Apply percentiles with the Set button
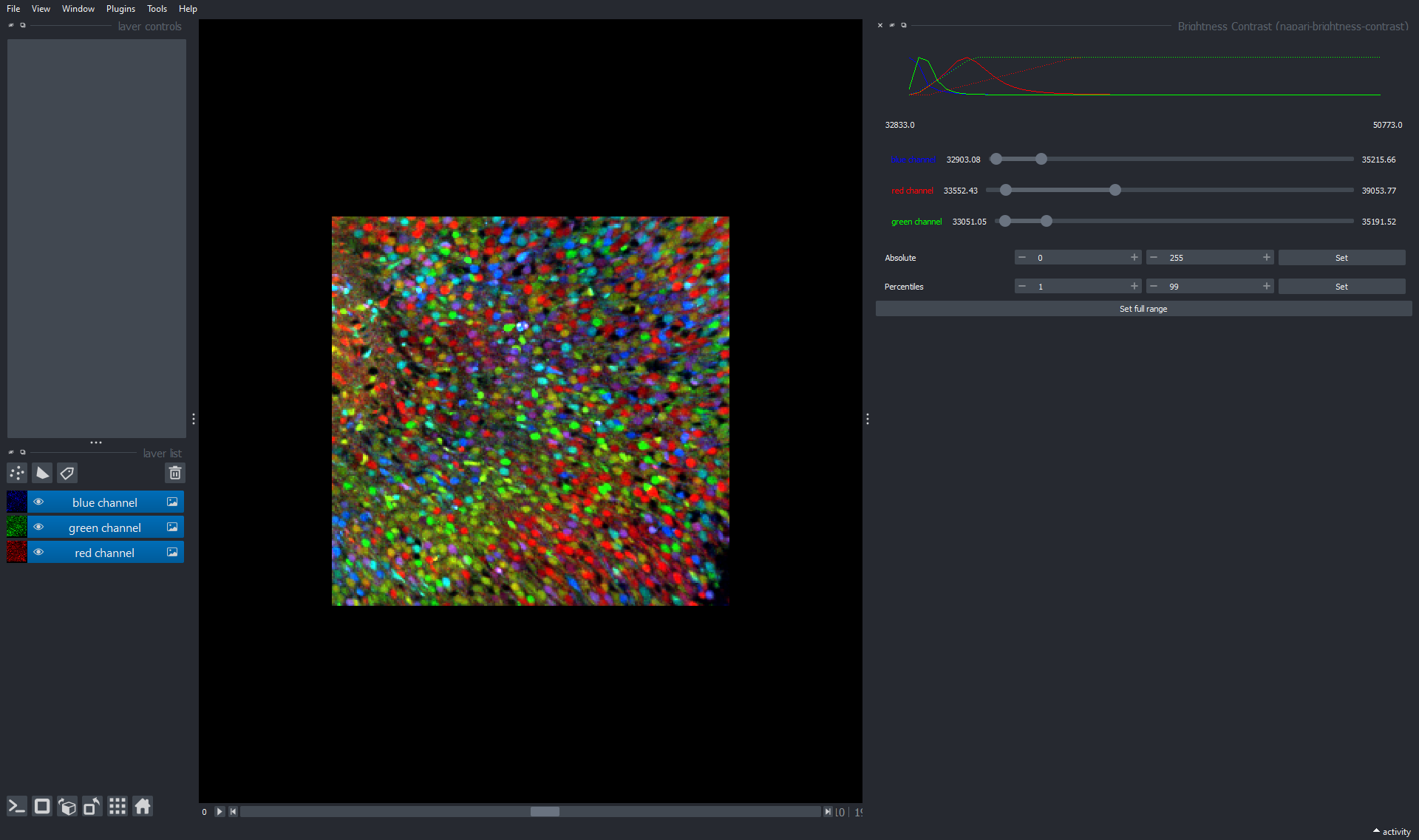Image resolution: width=1419 pixels, height=840 pixels. pyautogui.click(x=1341, y=286)
